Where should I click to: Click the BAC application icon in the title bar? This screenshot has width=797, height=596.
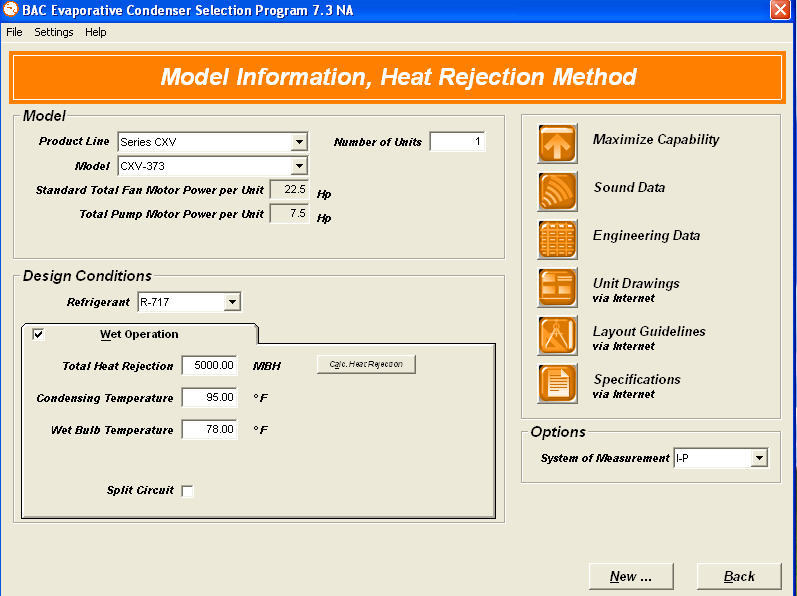point(10,9)
